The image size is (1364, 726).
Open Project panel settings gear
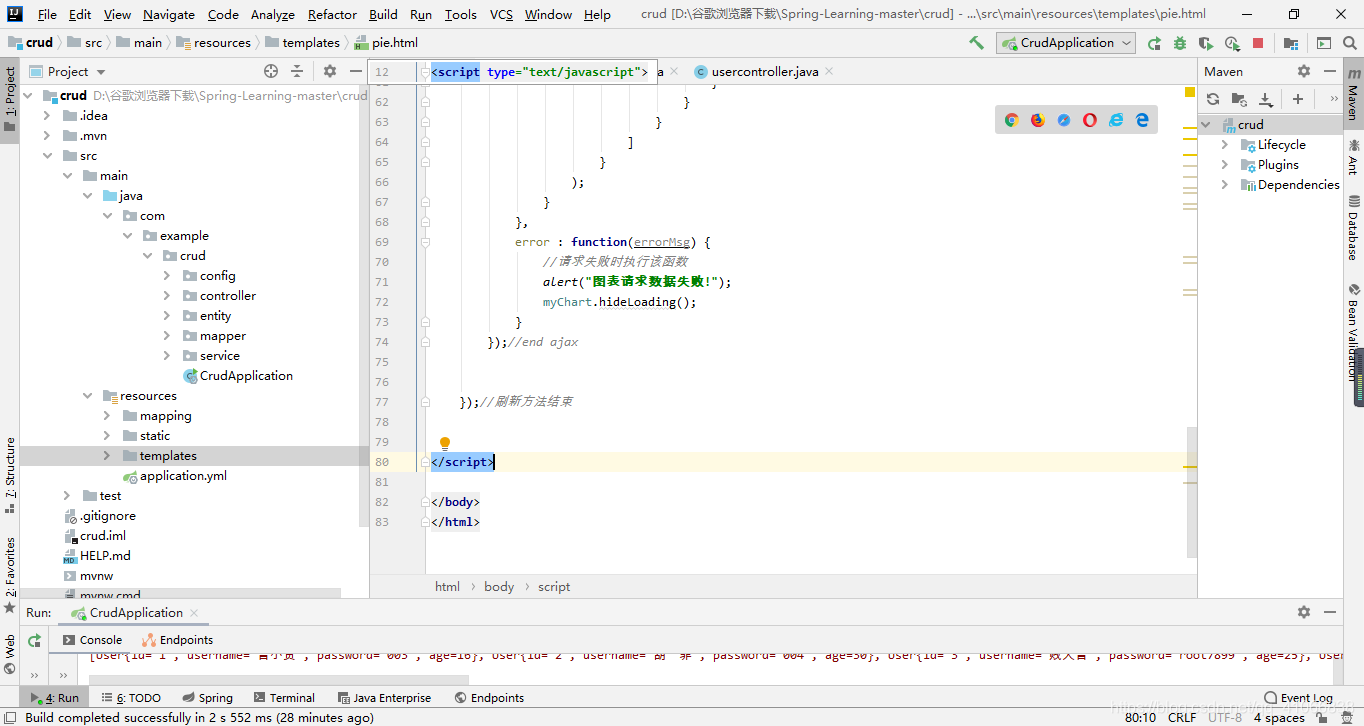pos(330,71)
